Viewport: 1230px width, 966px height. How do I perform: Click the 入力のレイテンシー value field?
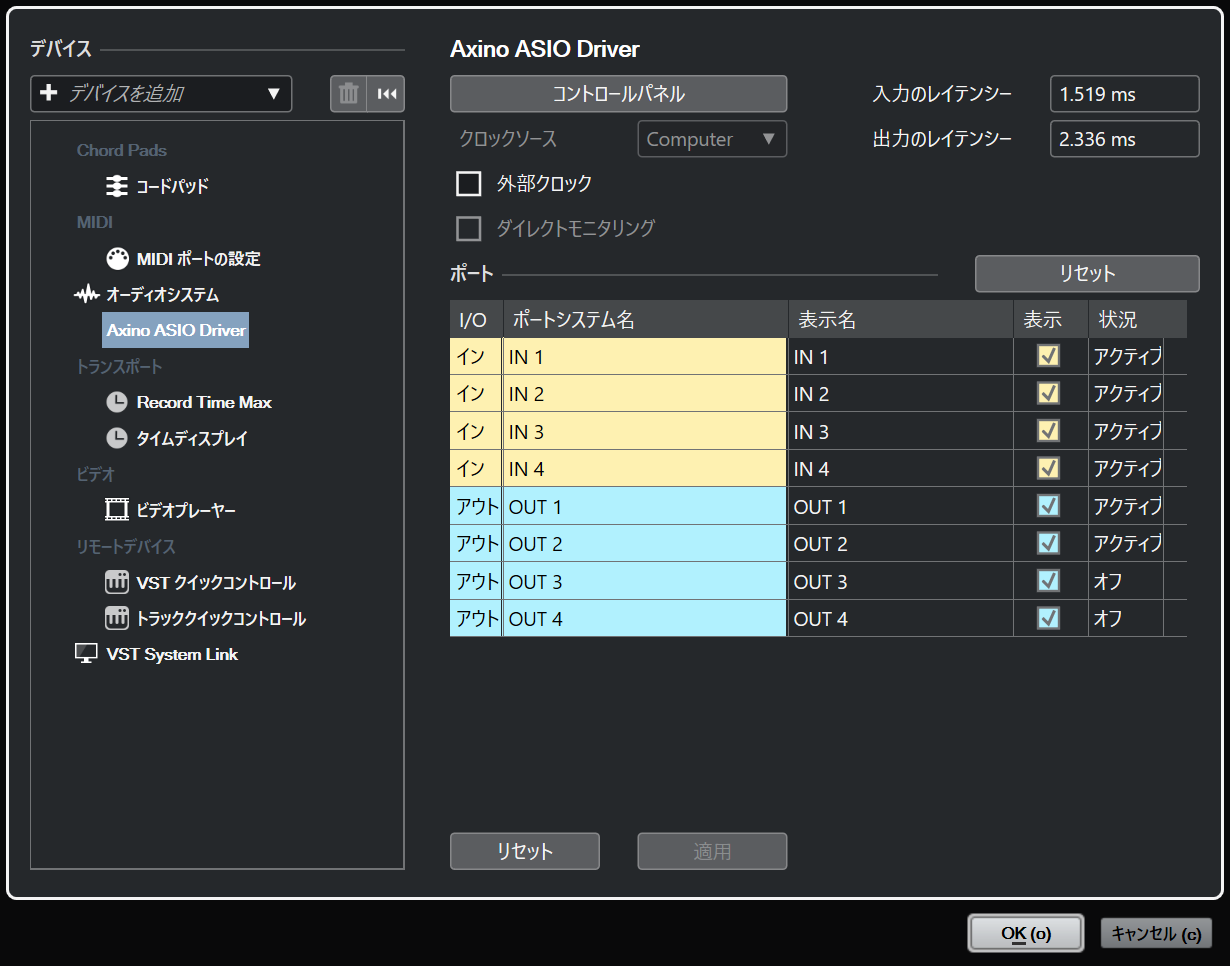1125,94
